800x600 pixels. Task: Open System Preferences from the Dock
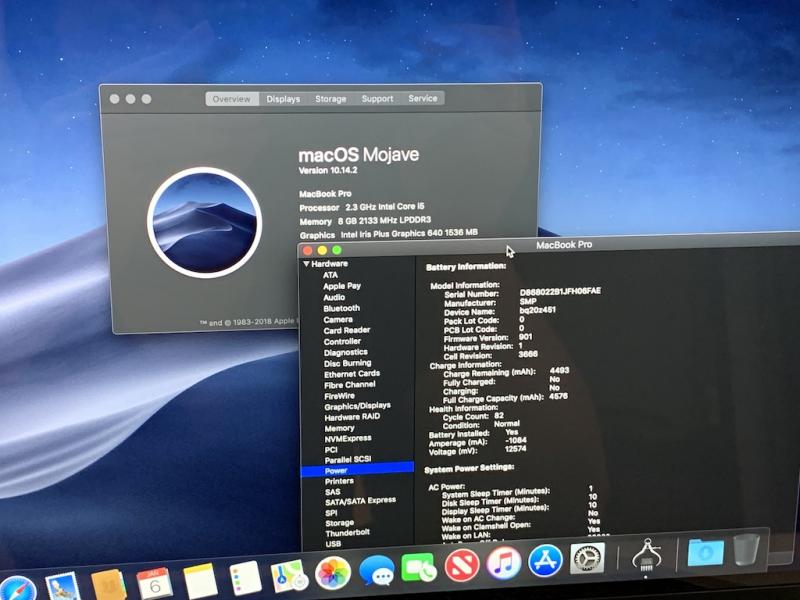587,558
